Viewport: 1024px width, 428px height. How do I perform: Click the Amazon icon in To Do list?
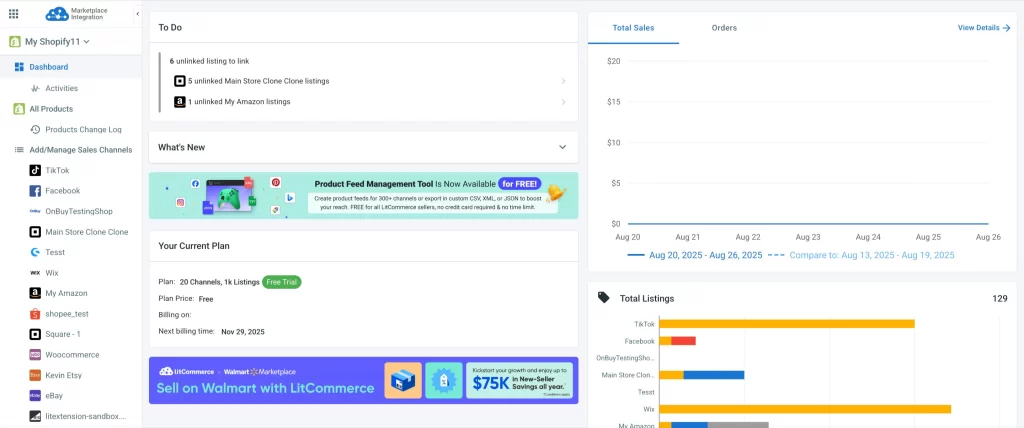180,102
